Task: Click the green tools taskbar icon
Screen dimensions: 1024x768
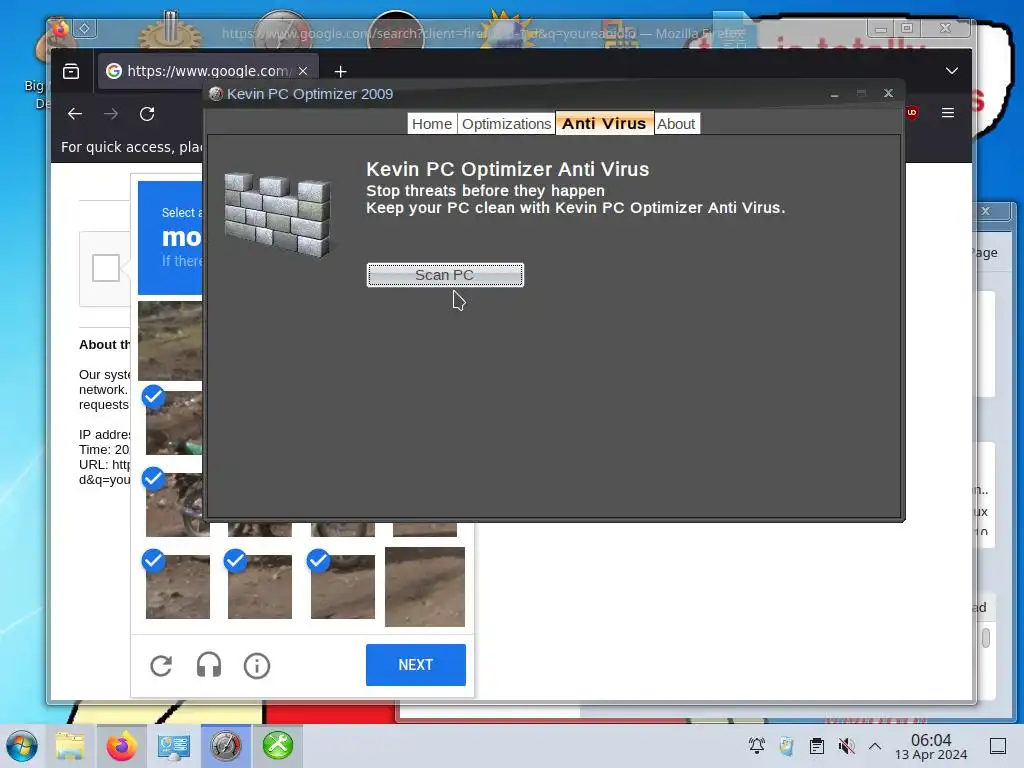Action: pyautogui.click(x=278, y=746)
